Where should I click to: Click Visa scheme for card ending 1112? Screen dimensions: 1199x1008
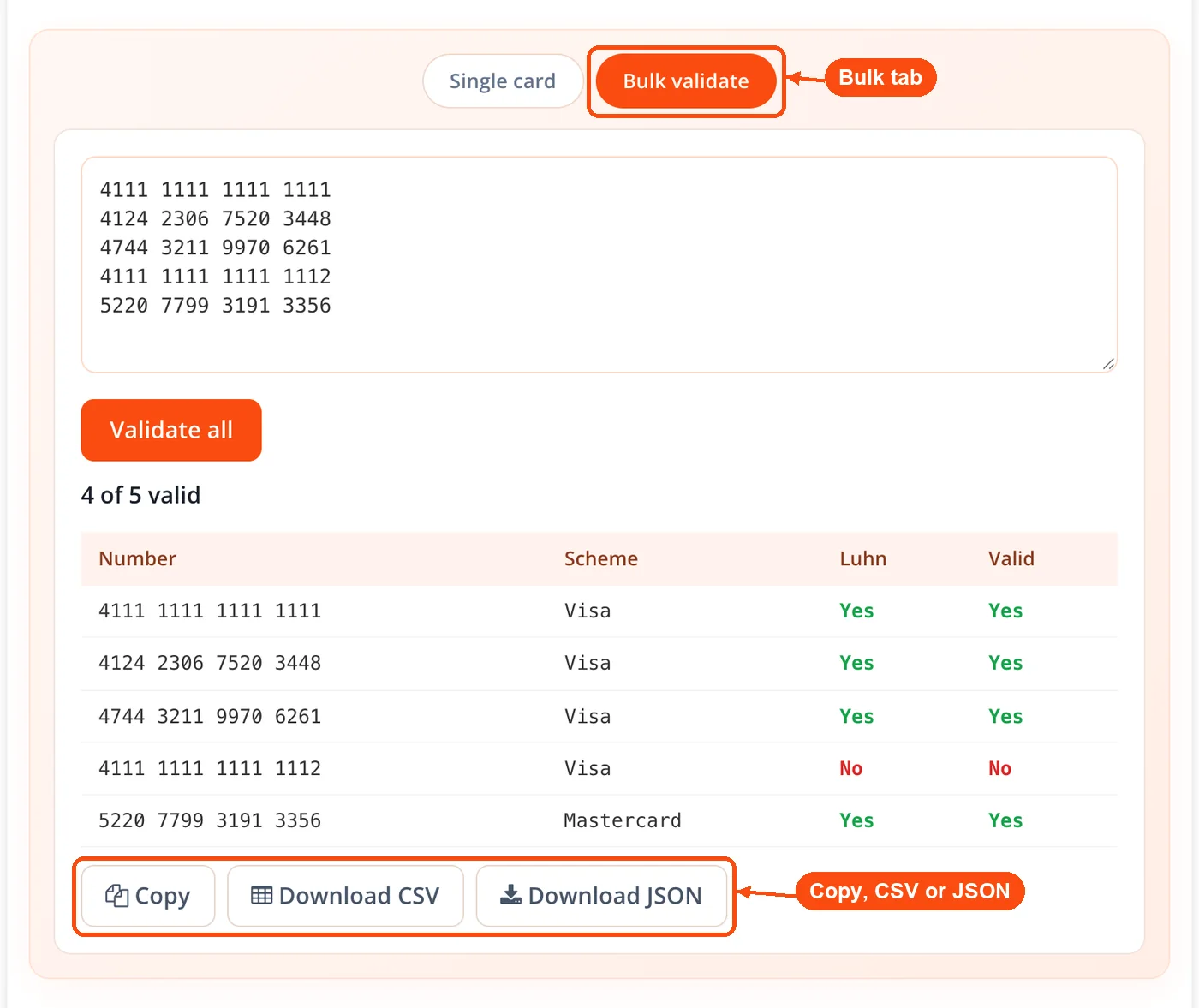pyautogui.click(x=588, y=768)
